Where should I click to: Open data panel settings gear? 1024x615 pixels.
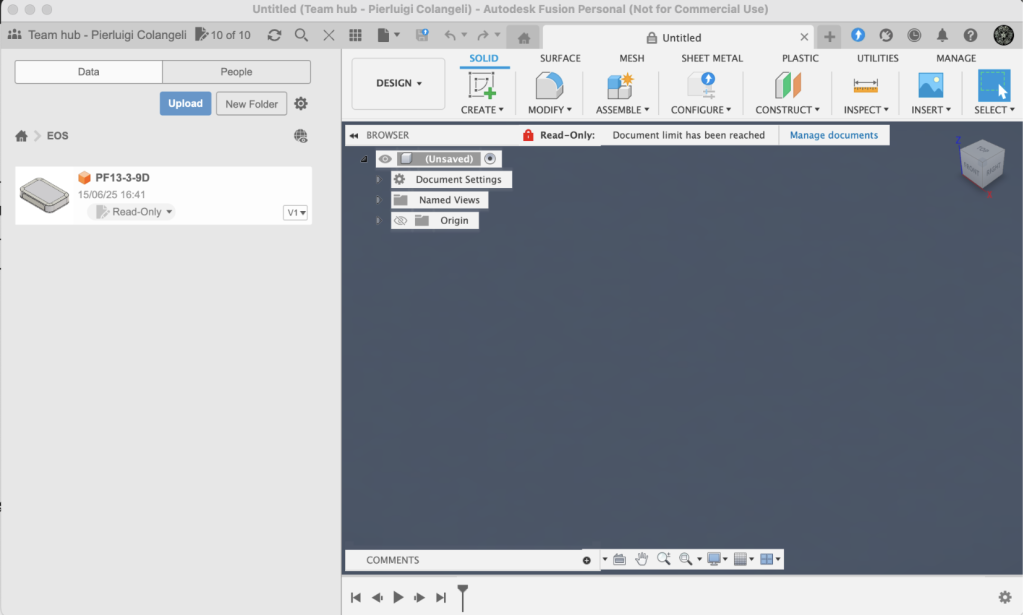[300, 103]
